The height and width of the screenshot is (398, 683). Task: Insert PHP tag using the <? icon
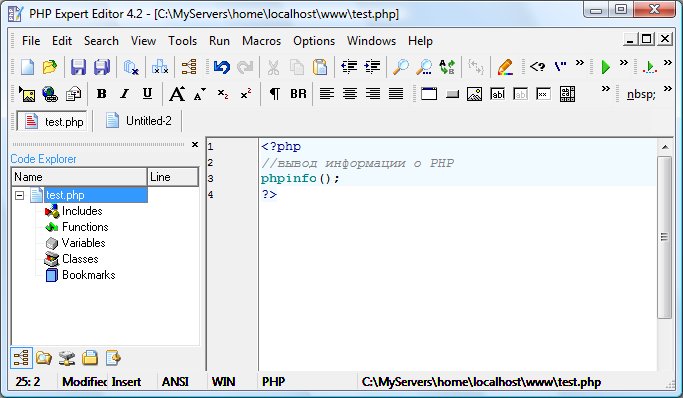coord(537,67)
